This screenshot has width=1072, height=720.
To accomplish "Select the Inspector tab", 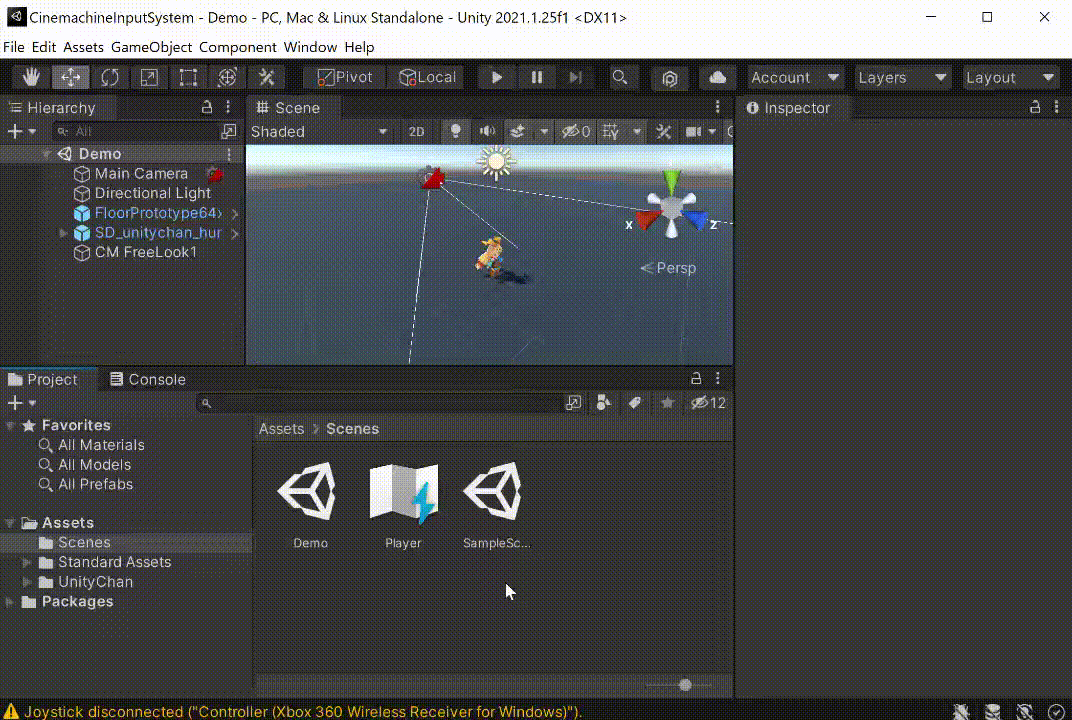I will (x=788, y=108).
